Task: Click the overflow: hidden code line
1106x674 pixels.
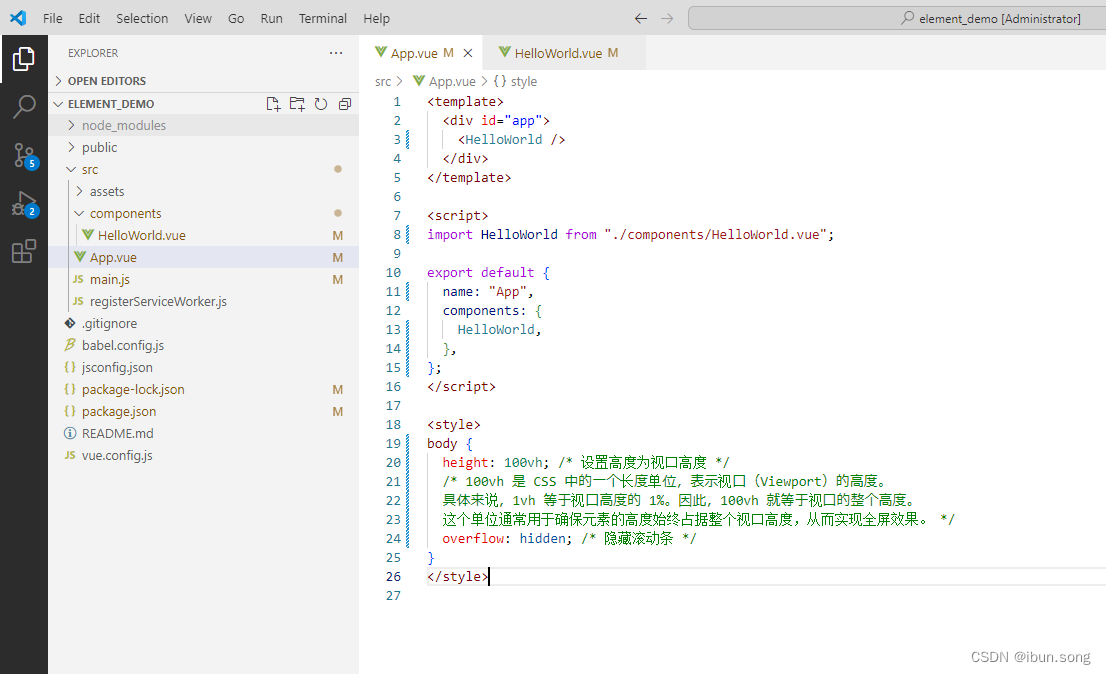Action: (x=569, y=538)
